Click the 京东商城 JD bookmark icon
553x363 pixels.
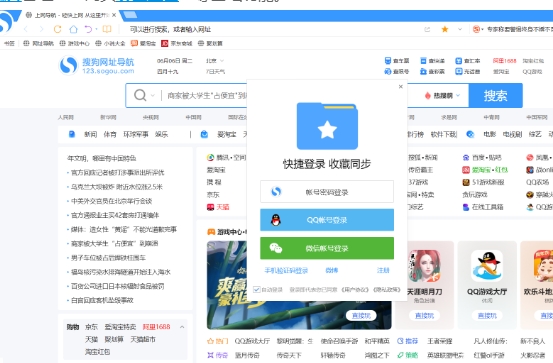tap(165, 43)
